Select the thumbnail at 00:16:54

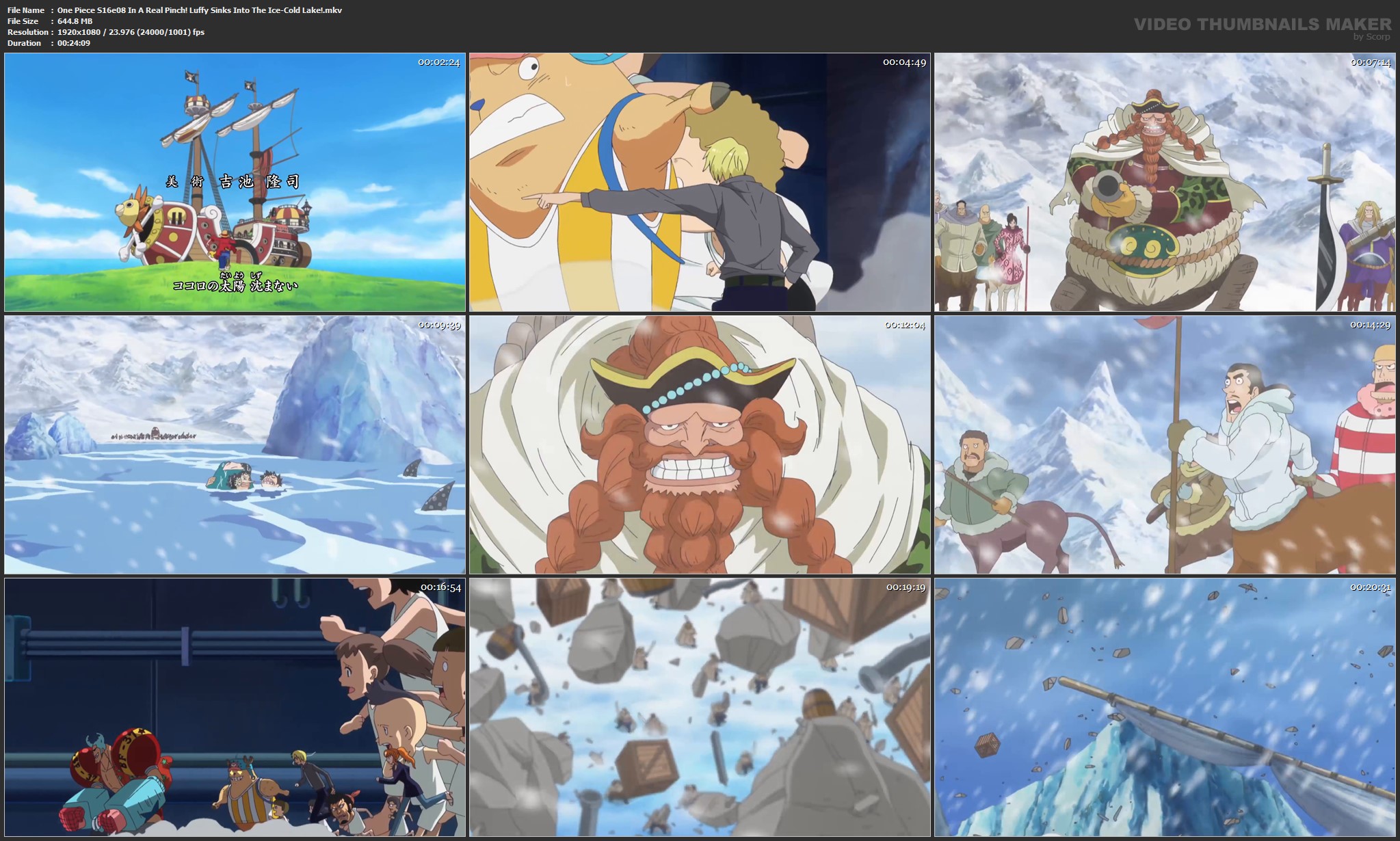click(x=235, y=707)
